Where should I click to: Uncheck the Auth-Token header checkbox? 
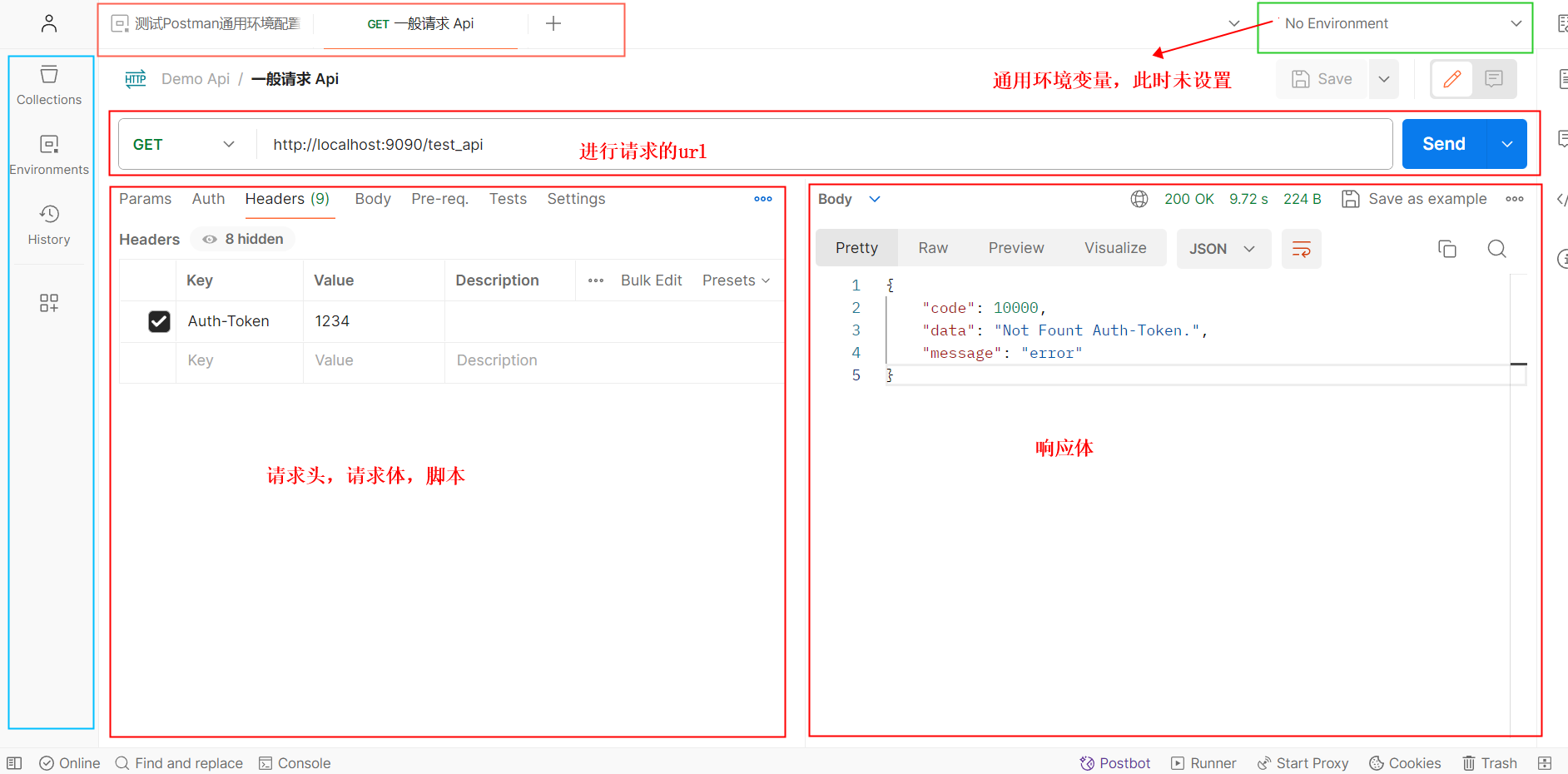[159, 321]
